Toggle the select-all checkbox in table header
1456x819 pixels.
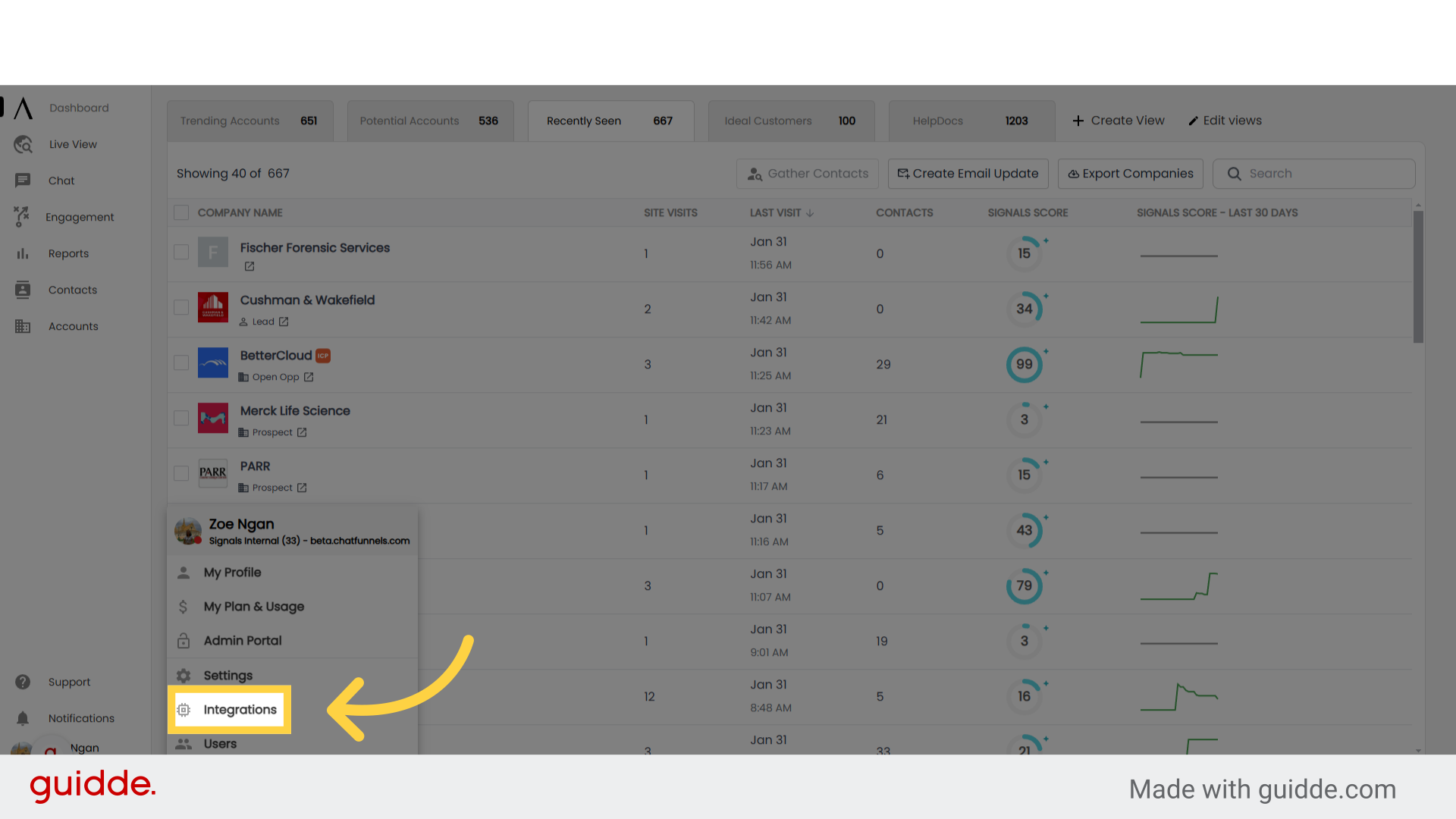tap(181, 212)
